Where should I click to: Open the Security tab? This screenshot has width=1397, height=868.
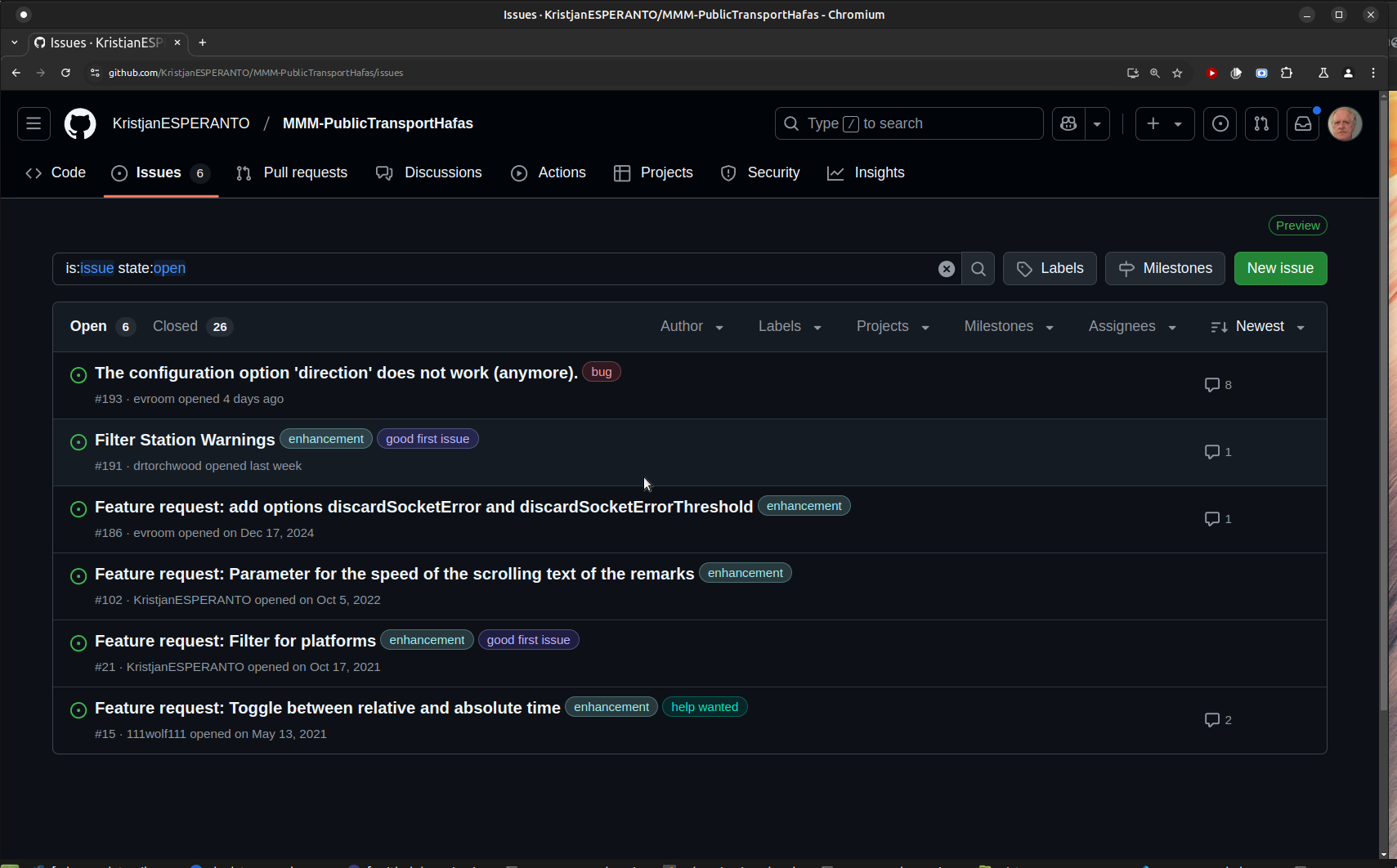760,172
